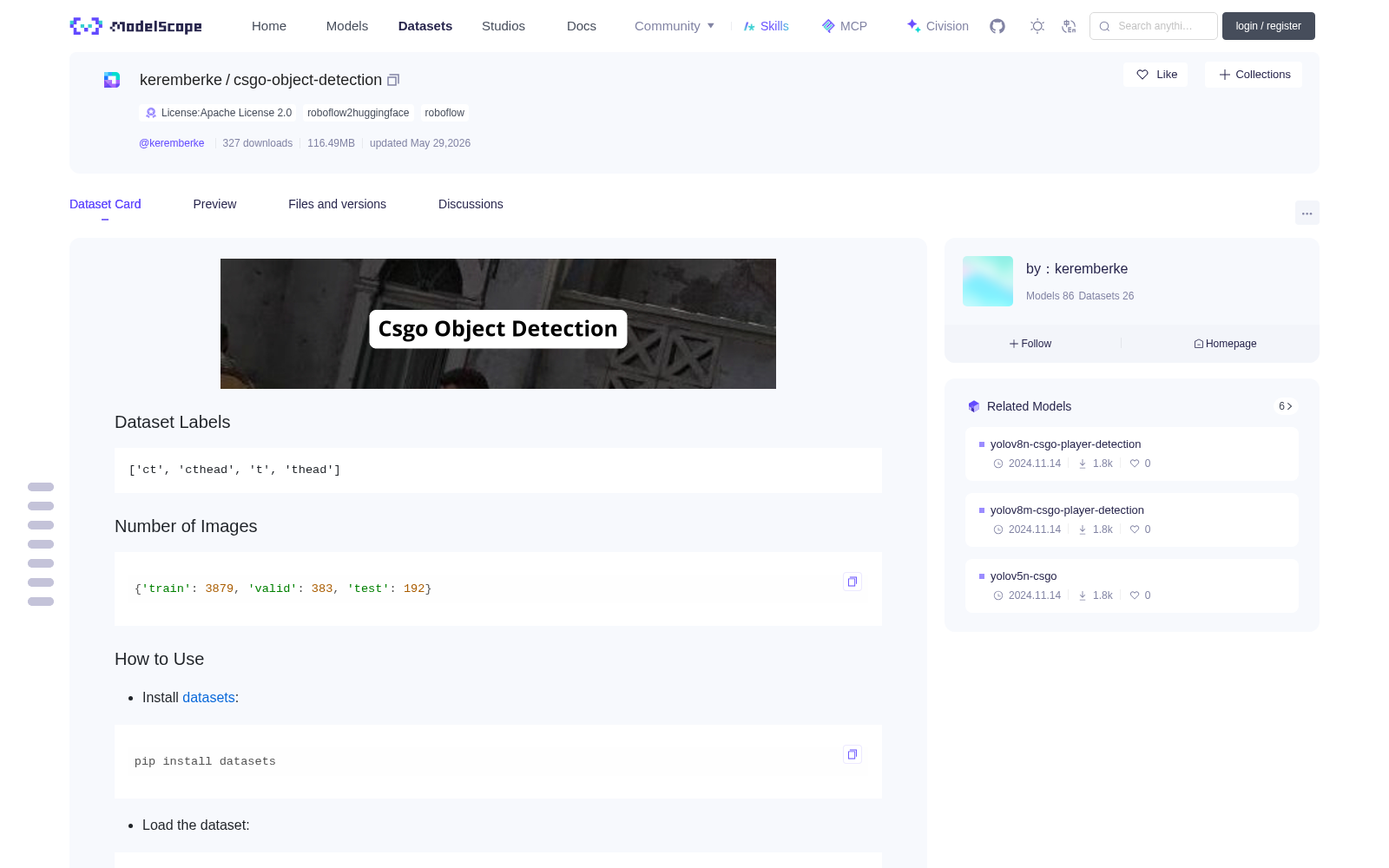Open the author's Homepage
The width and height of the screenshot is (1389, 868).
click(x=1225, y=344)
